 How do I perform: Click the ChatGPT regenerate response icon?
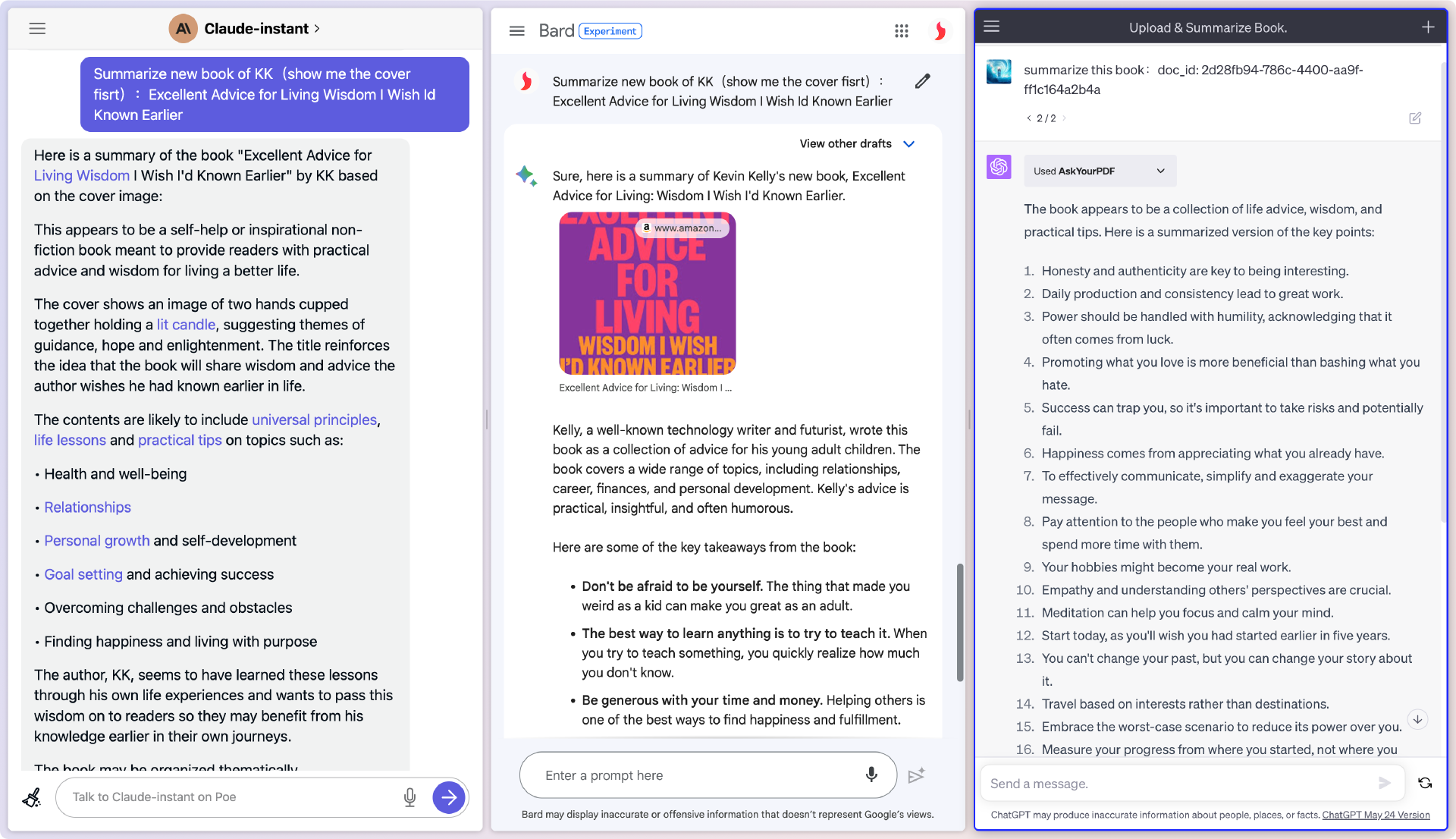[1425, 783]
